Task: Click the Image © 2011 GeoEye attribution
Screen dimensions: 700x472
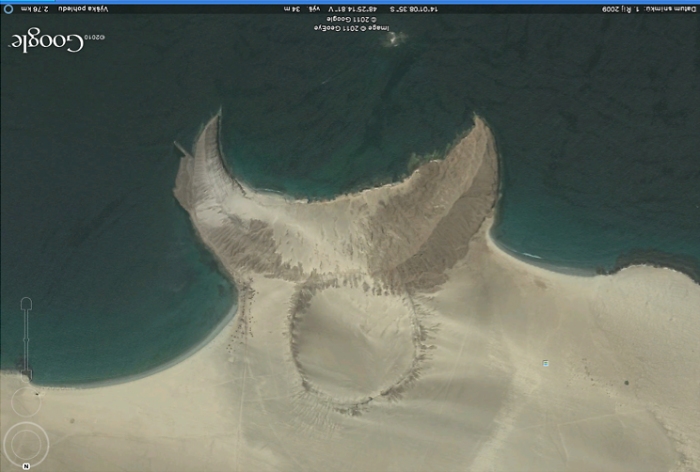Action: [351, 28]
